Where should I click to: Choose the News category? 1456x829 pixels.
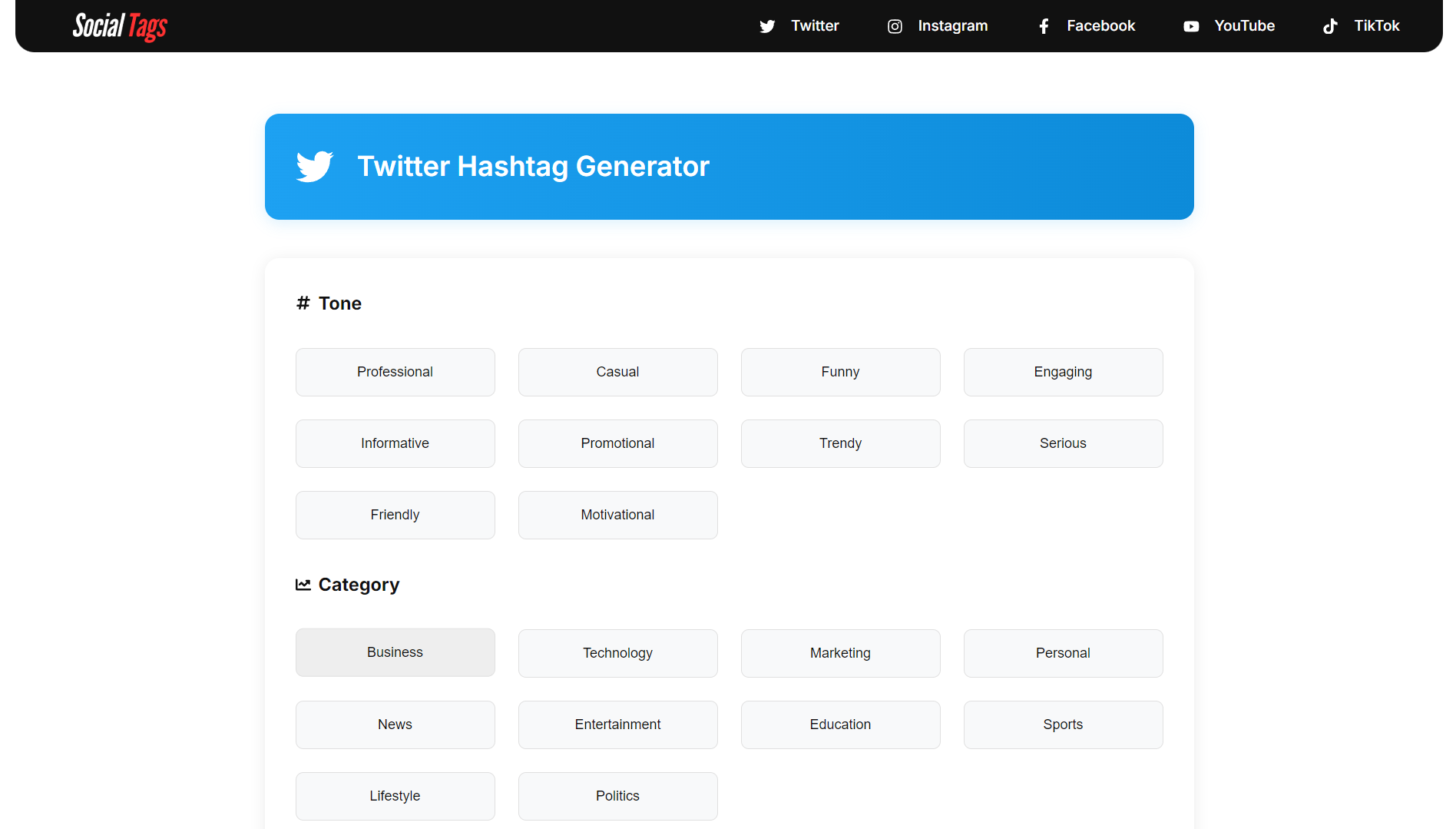click(x=395, y=725)
